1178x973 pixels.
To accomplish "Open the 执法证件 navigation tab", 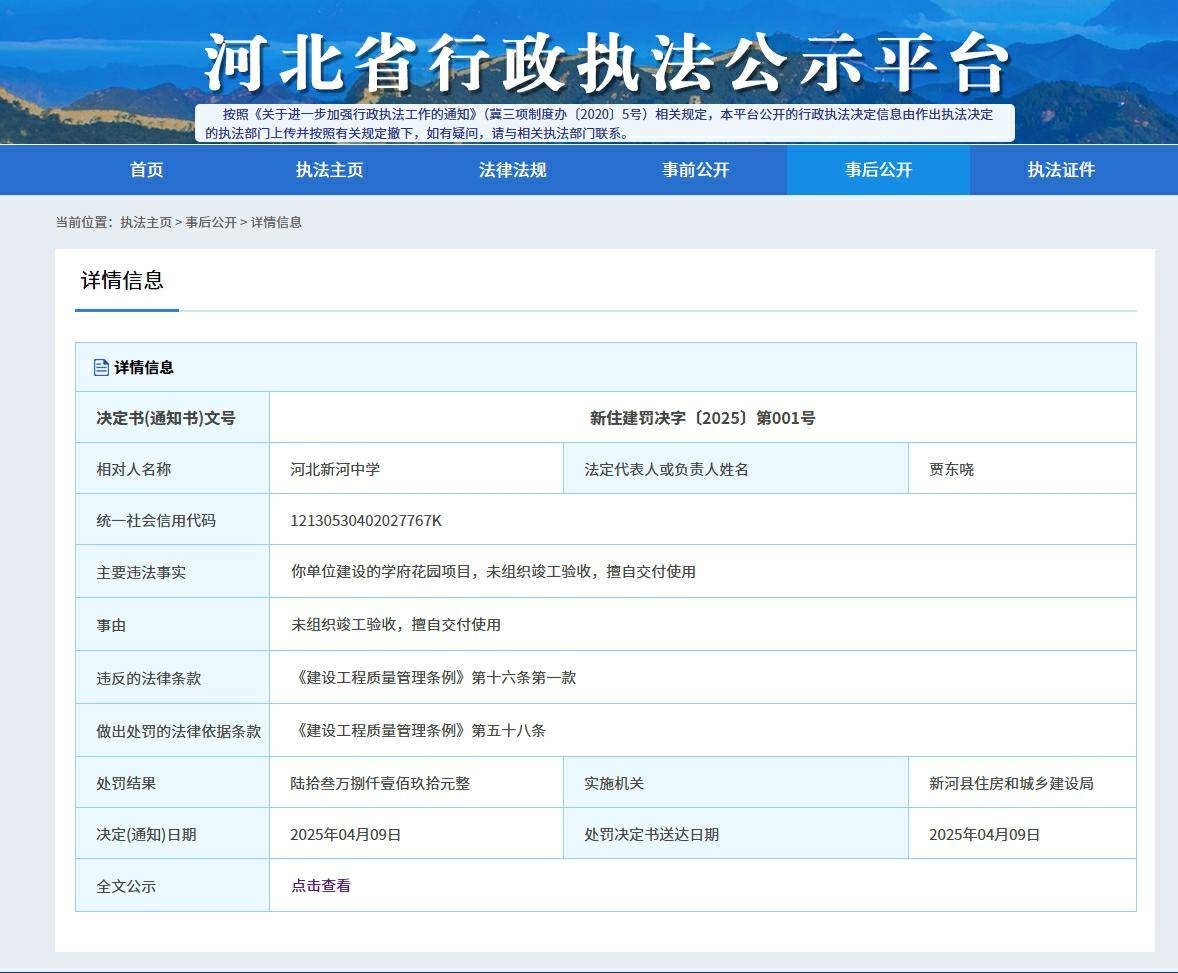I will pyautogui.click(x=1061, y=170).
